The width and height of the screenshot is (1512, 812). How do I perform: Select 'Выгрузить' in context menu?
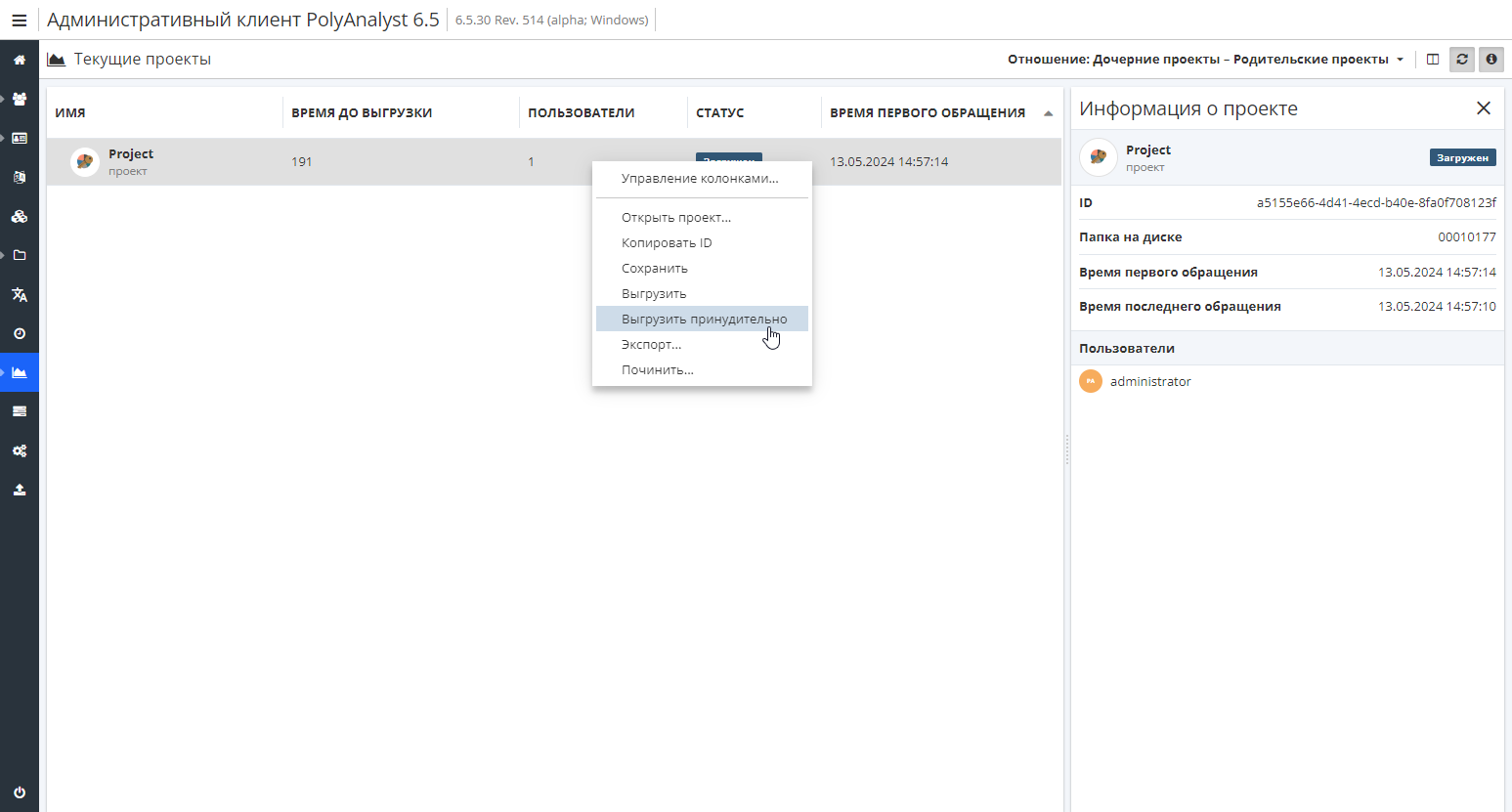tap(702, 293)
